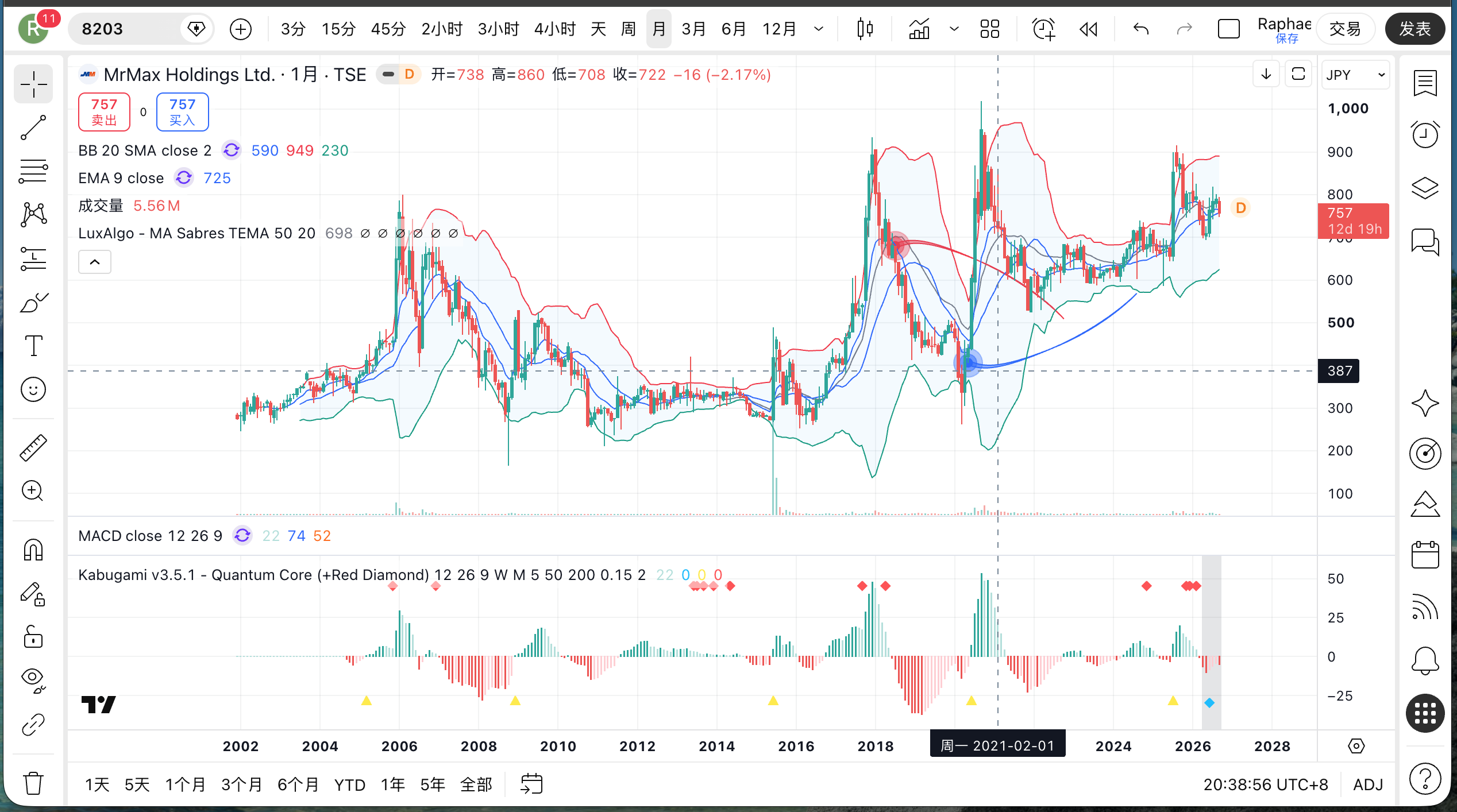
Task: Hide all drawings with eye icon
Action: click(x=33, y=680)
